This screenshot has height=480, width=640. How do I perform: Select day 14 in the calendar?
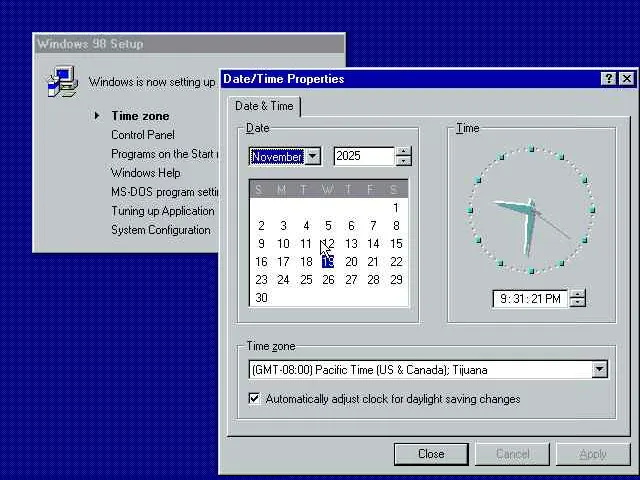tap(373, 244)
